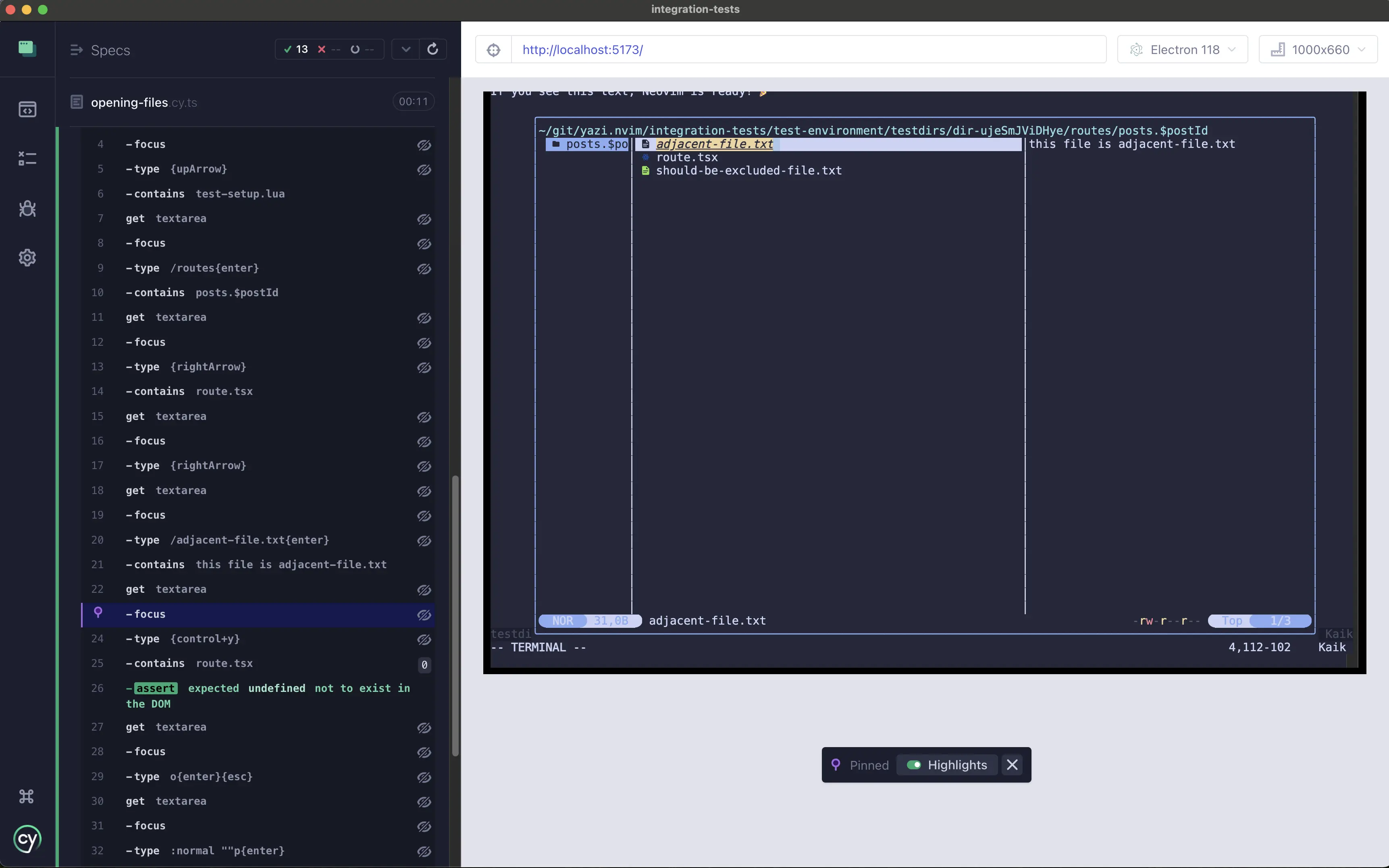Click hidden-eye icon on type {control+y} row

coord(424,640)
